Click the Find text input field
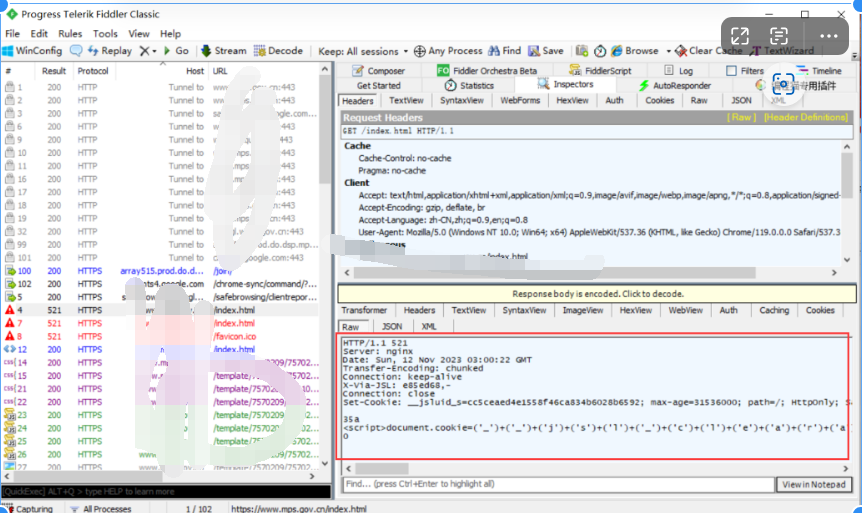The height and width of the screenshot is (513, 862). pyautogui.click(x=558, y=484)
